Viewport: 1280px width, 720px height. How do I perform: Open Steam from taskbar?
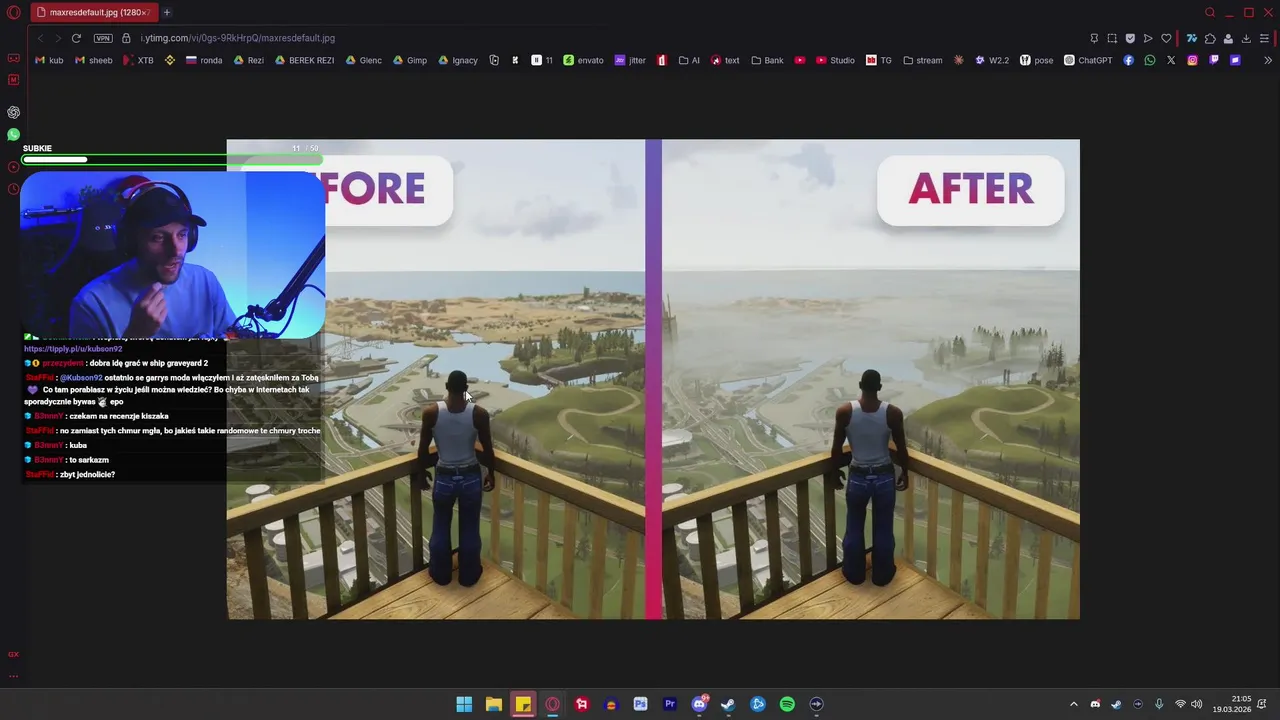tap(728, 704)
